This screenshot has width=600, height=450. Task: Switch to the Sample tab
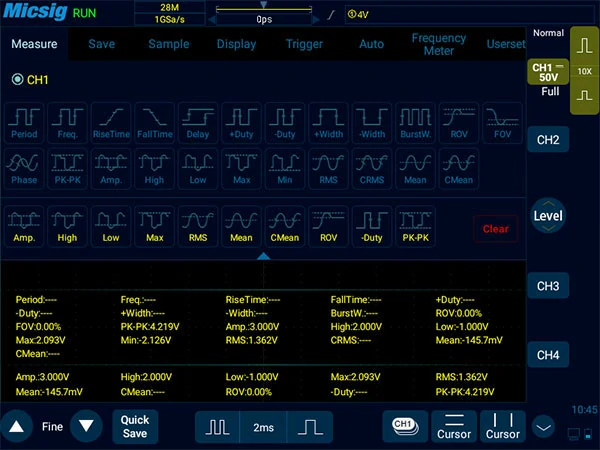tap(169, 44)
